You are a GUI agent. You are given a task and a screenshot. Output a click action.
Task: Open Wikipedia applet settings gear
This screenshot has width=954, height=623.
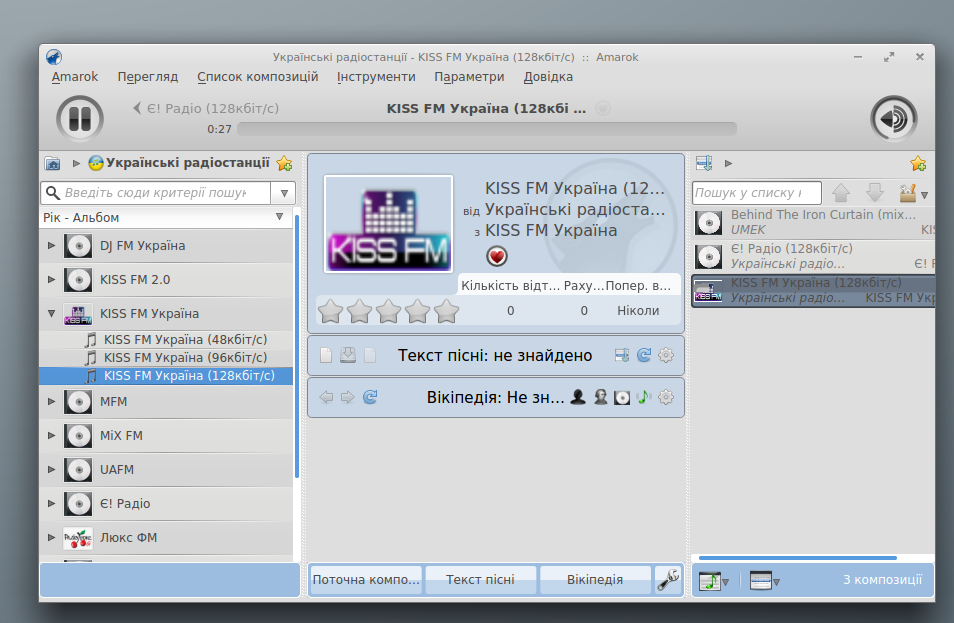click(x=666, y=397)
